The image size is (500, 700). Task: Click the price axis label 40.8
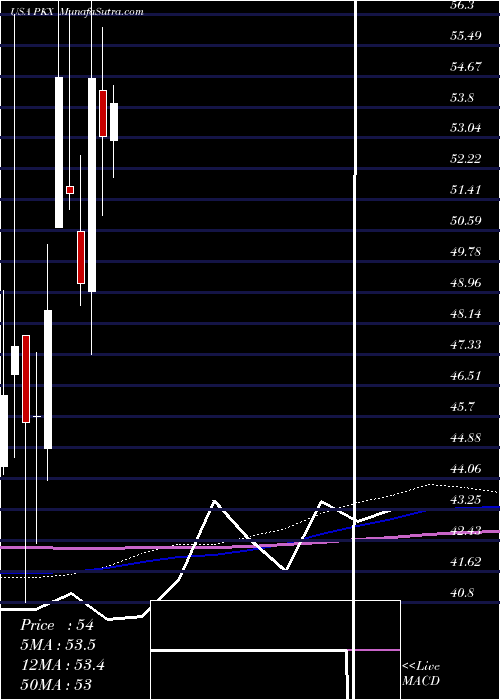click(x=462, y=592)
